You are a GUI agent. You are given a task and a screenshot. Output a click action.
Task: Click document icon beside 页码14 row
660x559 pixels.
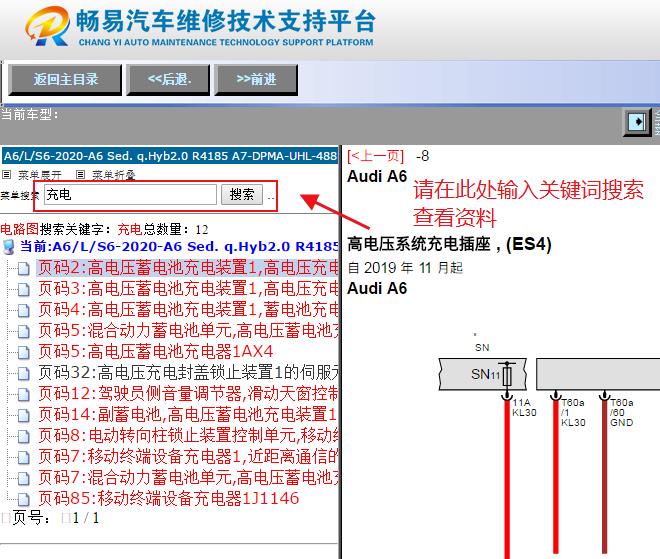pyautogui.click(x=24, y=415)
